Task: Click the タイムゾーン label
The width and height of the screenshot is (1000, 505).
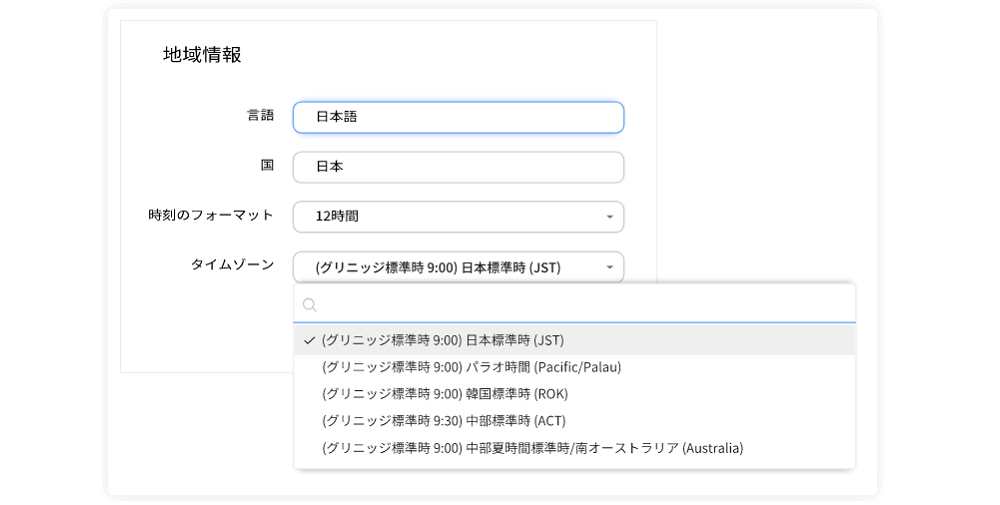Action: coord(233,265)
